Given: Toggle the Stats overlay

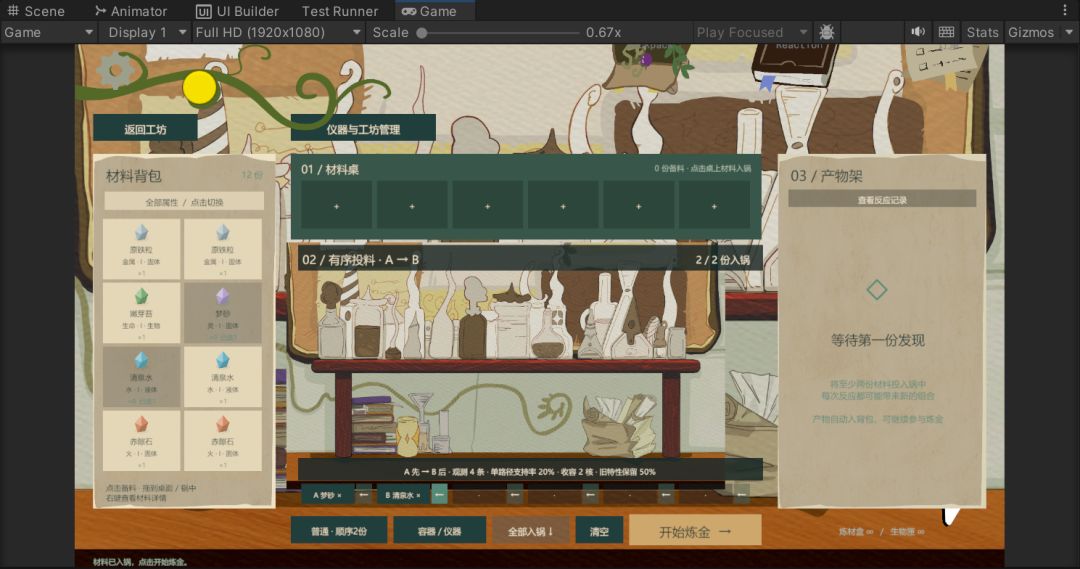Looking at the screenshot, I should [982, 32].
